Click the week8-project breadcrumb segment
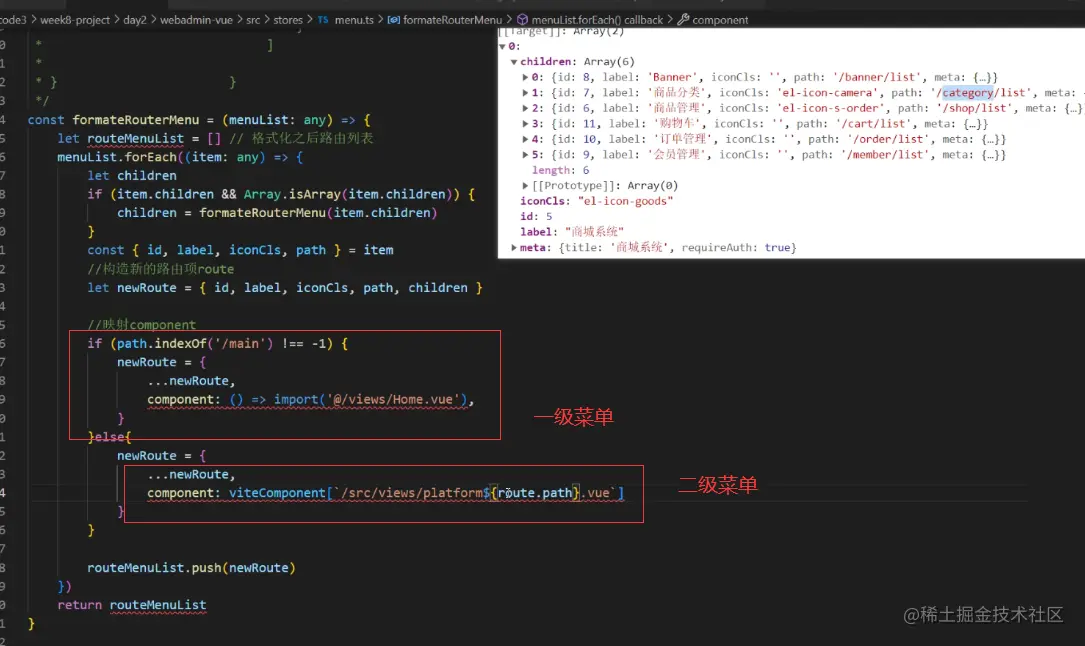1085x646 pixels. click(75, 20)
